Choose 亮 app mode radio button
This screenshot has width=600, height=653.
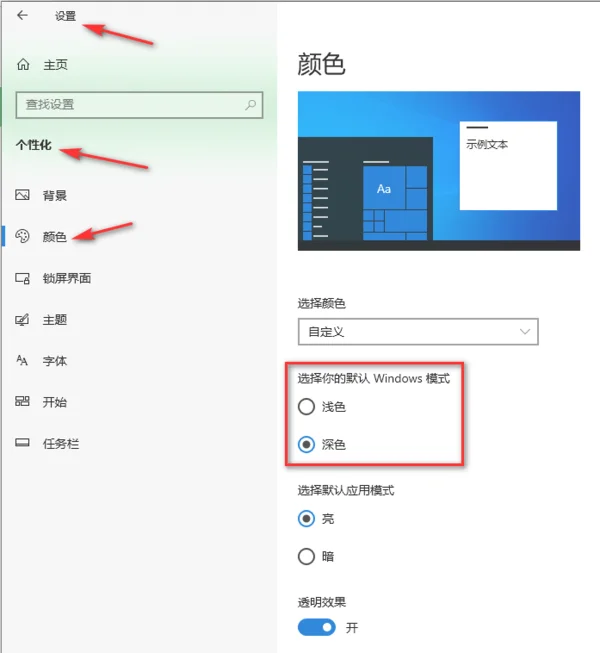click(x=306, y=518)
